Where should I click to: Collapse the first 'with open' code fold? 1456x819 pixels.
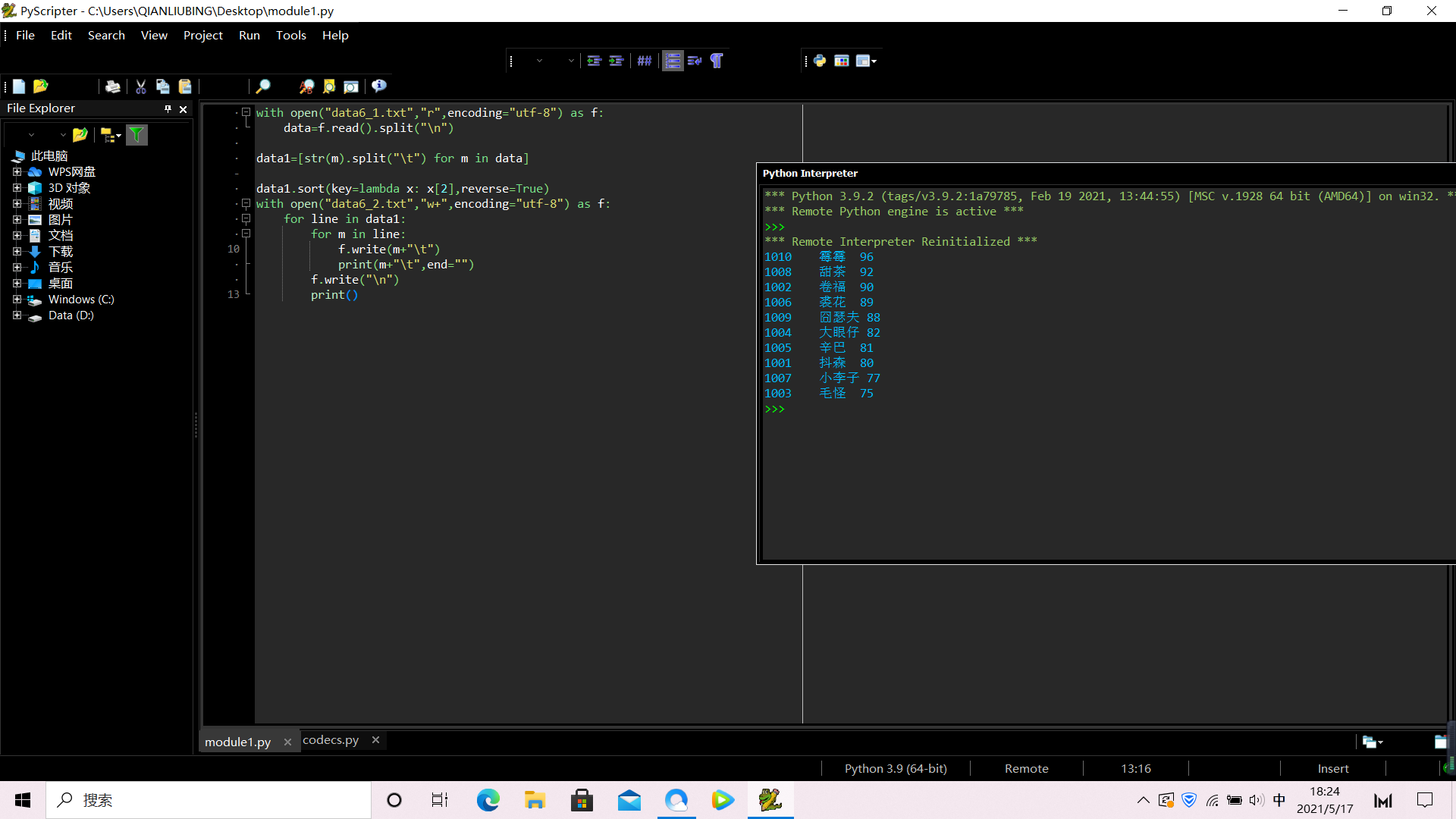[246, 112]
